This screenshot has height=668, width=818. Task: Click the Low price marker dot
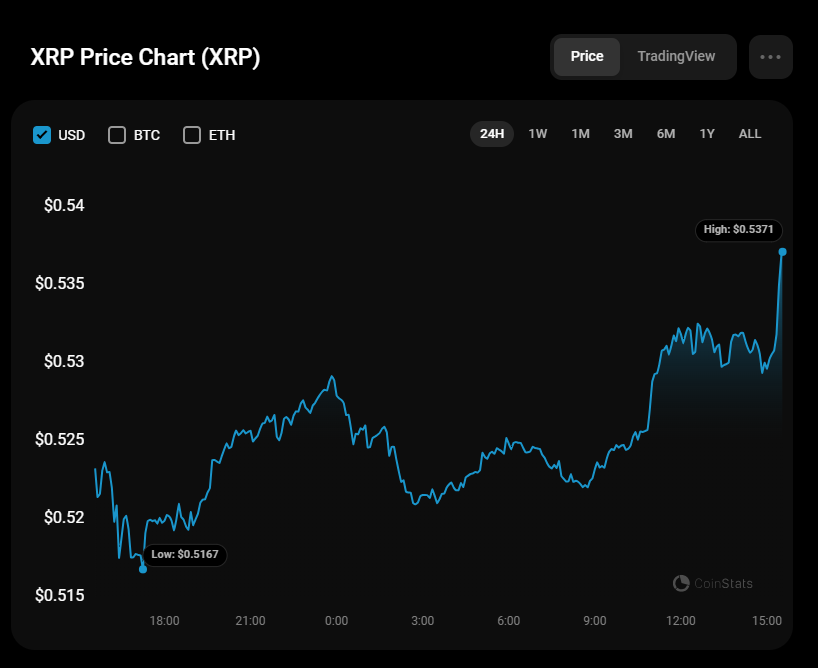(x=143, y=569)
